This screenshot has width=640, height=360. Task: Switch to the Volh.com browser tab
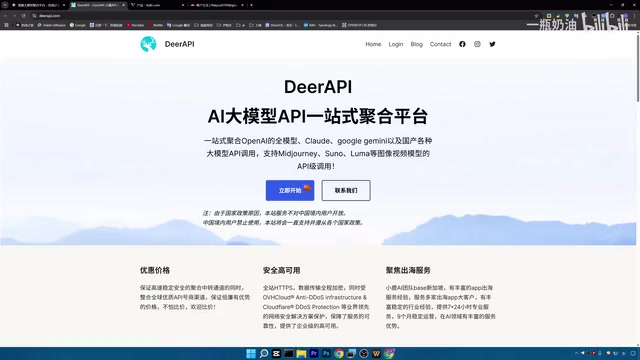click(157, 5)
